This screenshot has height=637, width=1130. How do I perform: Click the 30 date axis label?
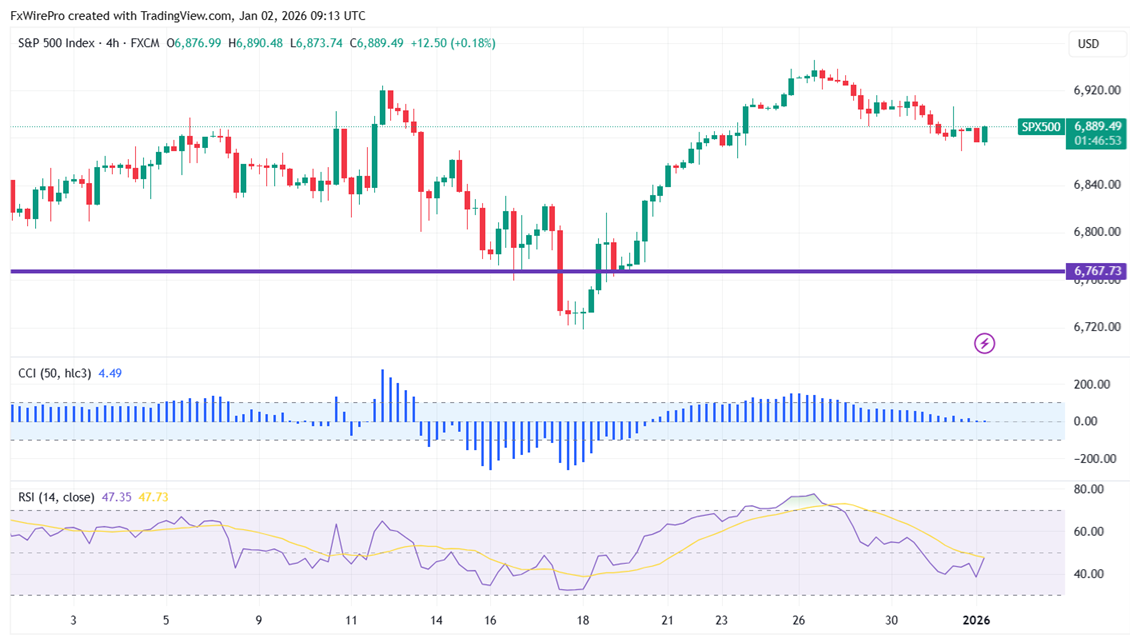coord(891,620)
